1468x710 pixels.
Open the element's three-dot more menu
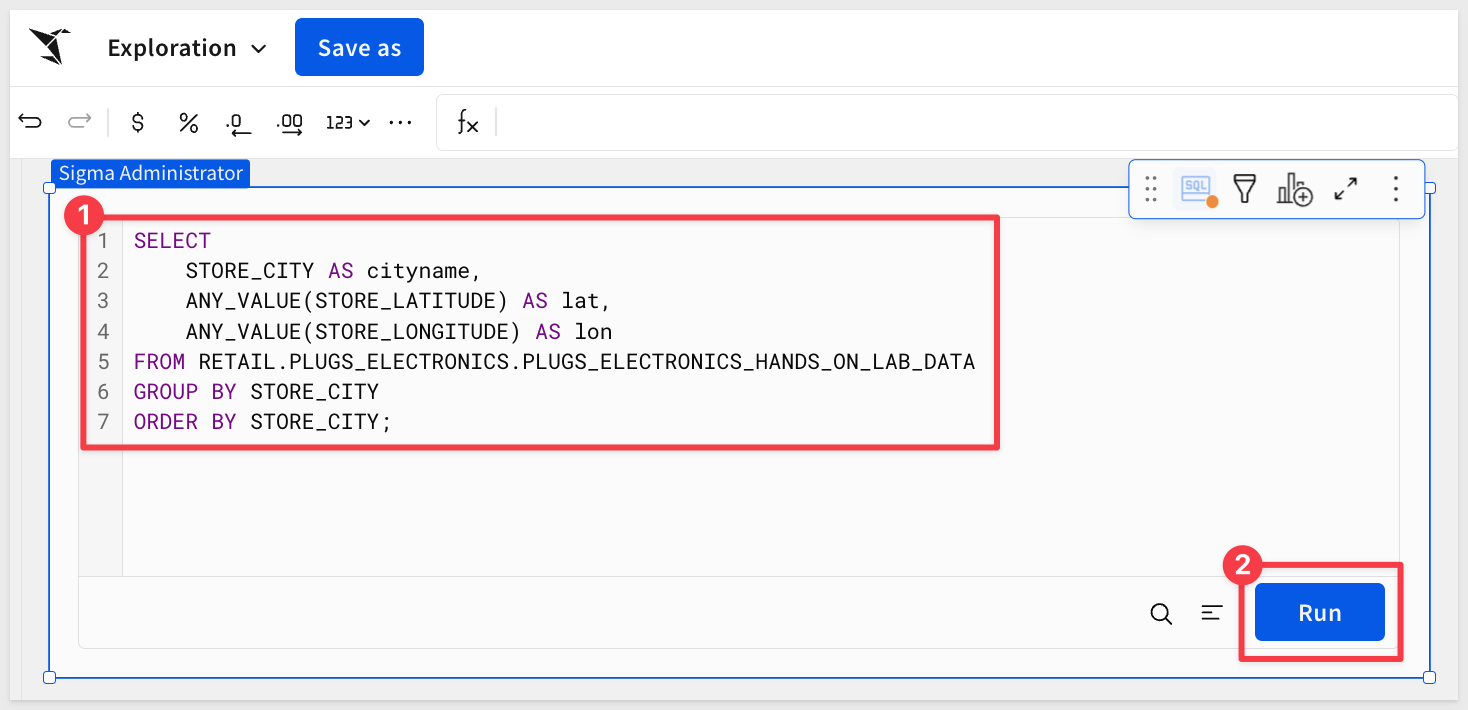click(1396, 189)
